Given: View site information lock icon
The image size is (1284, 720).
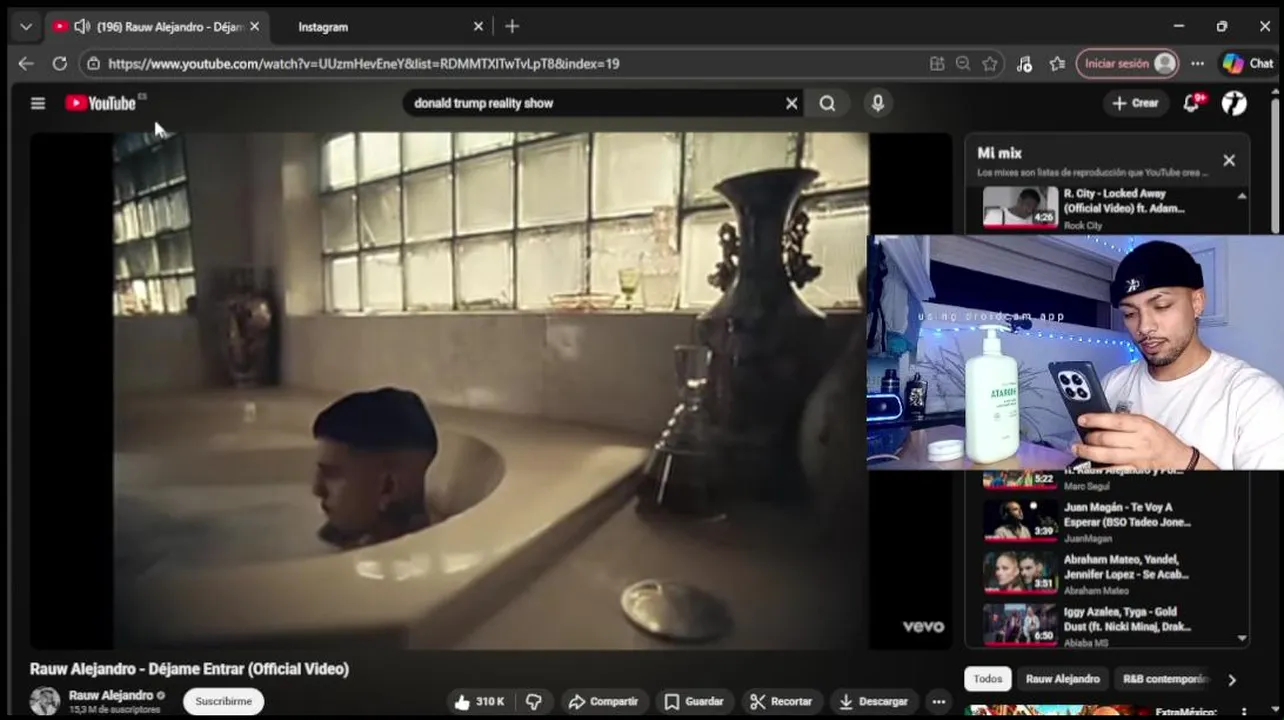Looking at the screenshot, I should [93, 63].
